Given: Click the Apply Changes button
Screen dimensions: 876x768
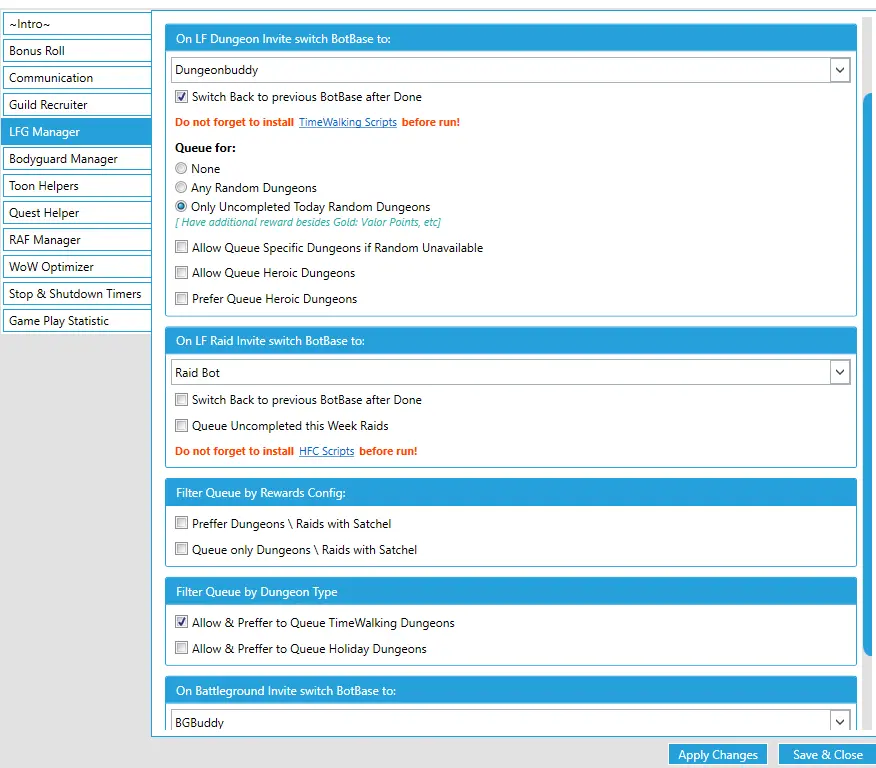Looking at the screenshot, I should (718, 755).
